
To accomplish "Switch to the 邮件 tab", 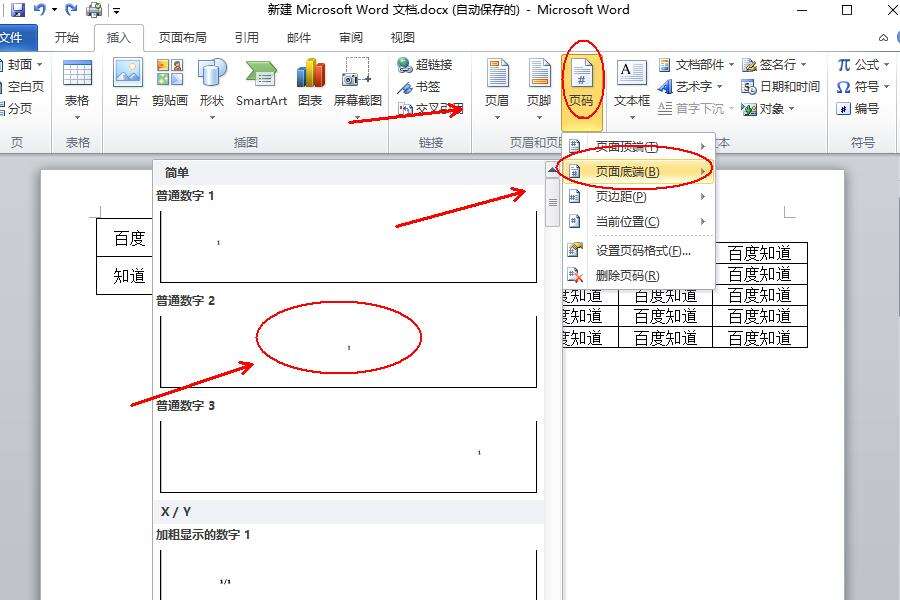I will pyautogui.click(x=299, y=38).
